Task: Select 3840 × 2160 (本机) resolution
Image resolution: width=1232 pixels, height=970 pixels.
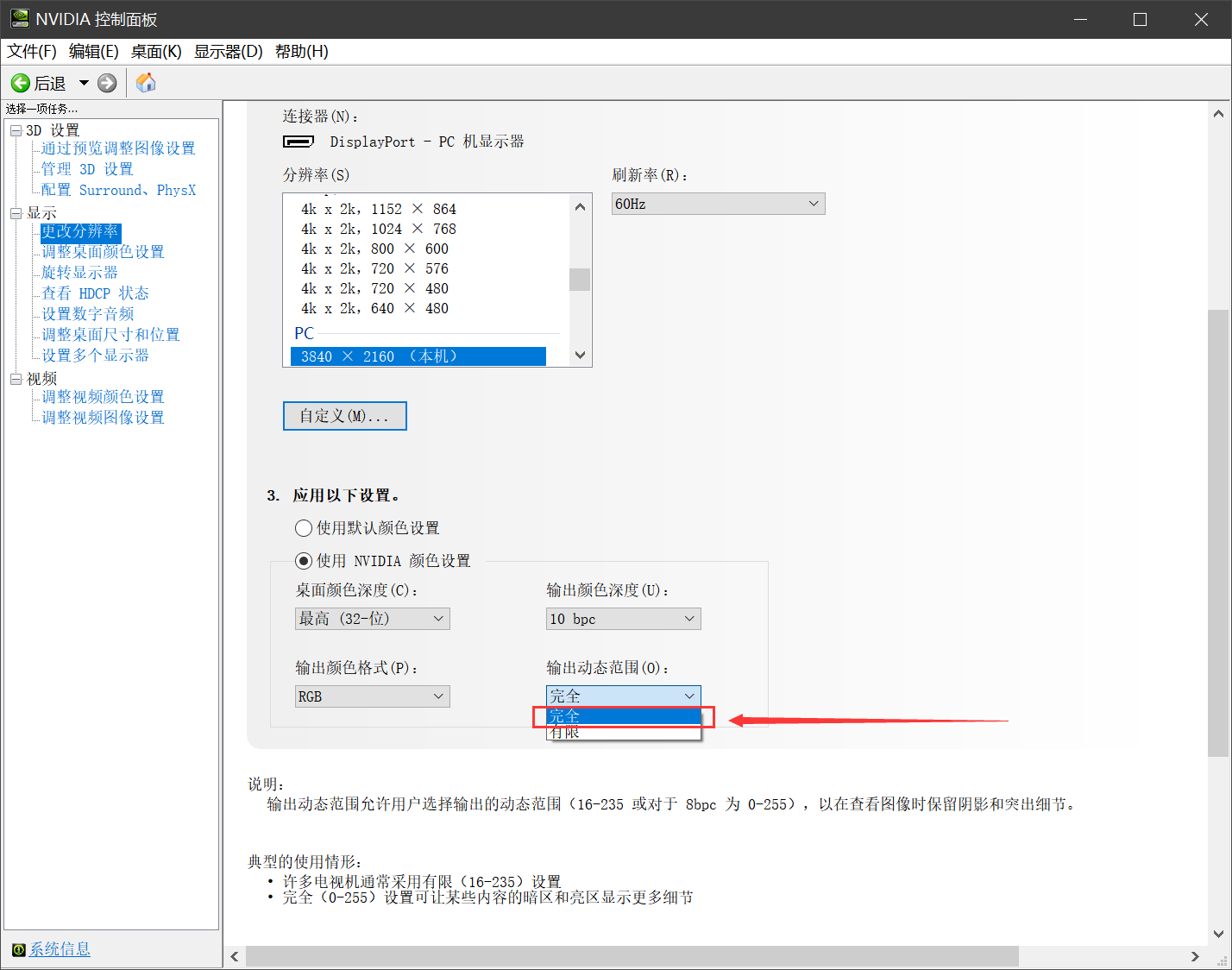Action: tap(418, 356)
